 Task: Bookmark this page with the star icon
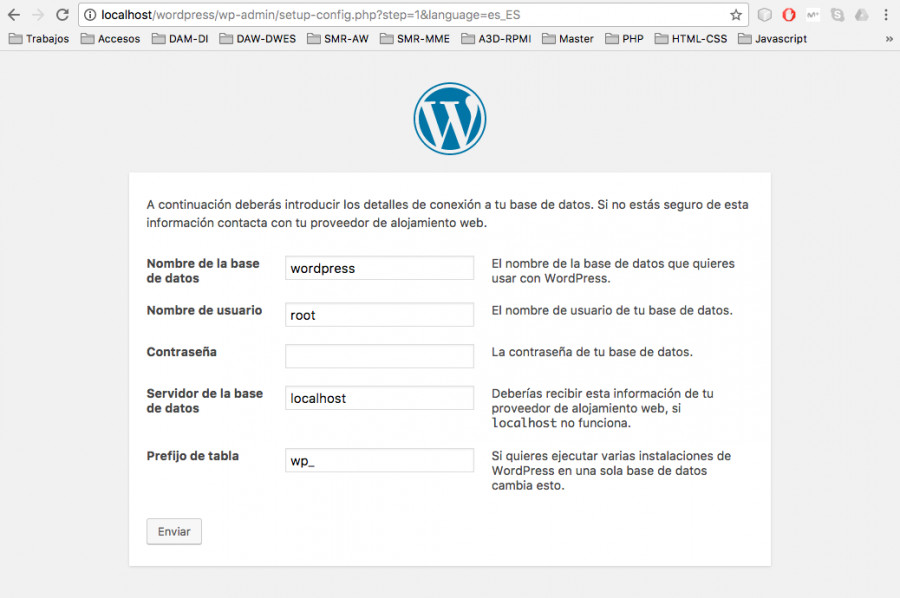(736, 15)
